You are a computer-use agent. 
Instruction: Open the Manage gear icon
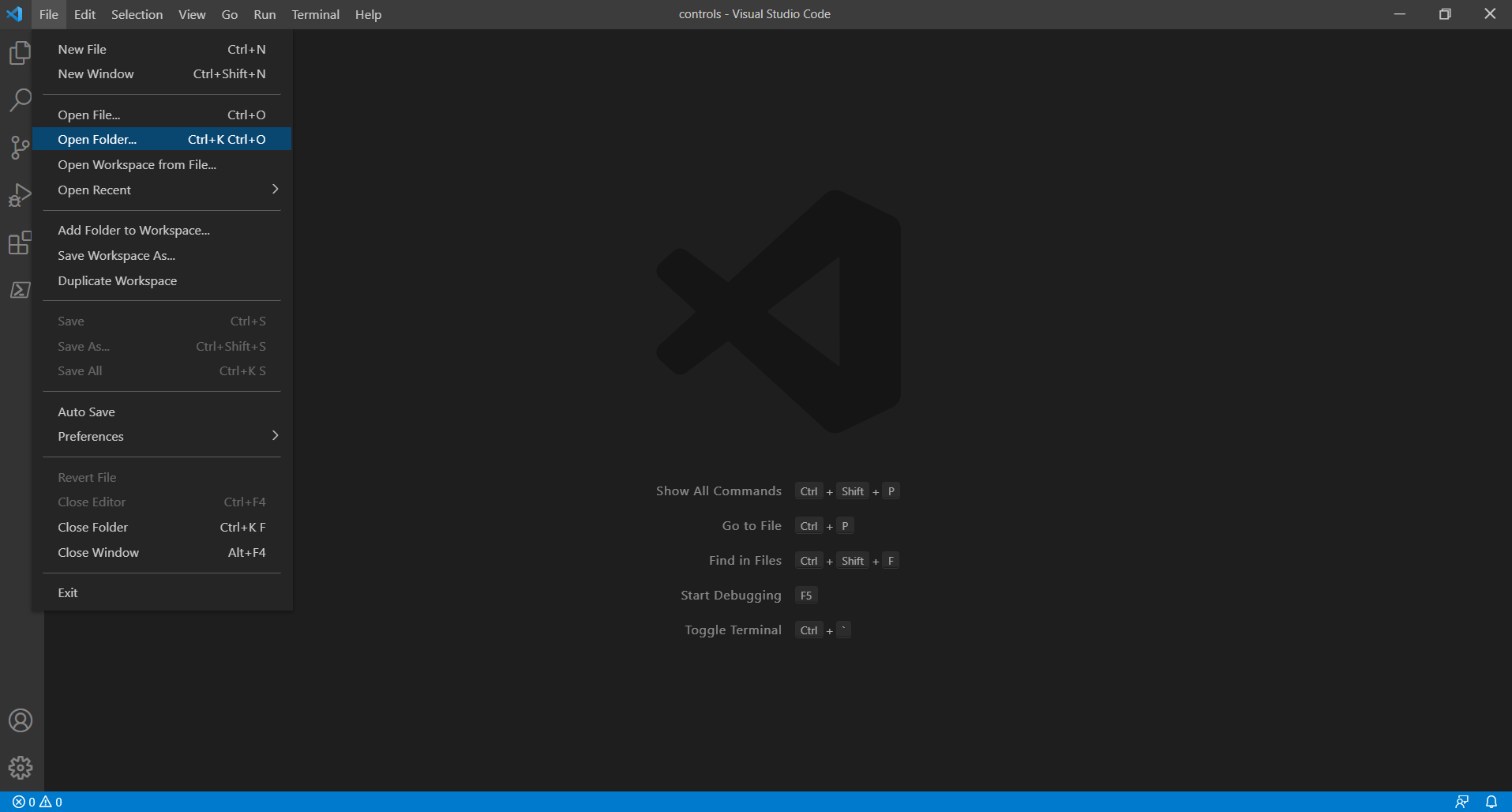pos(20,767)
